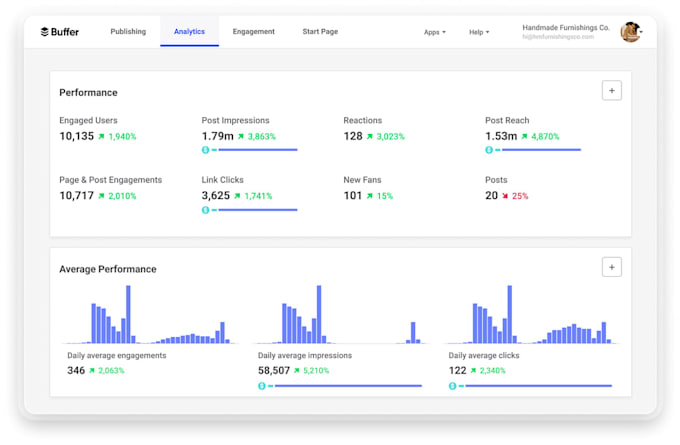Click the plus button in Average Performance panel
Image resolution: width=680 pixels, height=445 pixels.
(x=611, y=267)
